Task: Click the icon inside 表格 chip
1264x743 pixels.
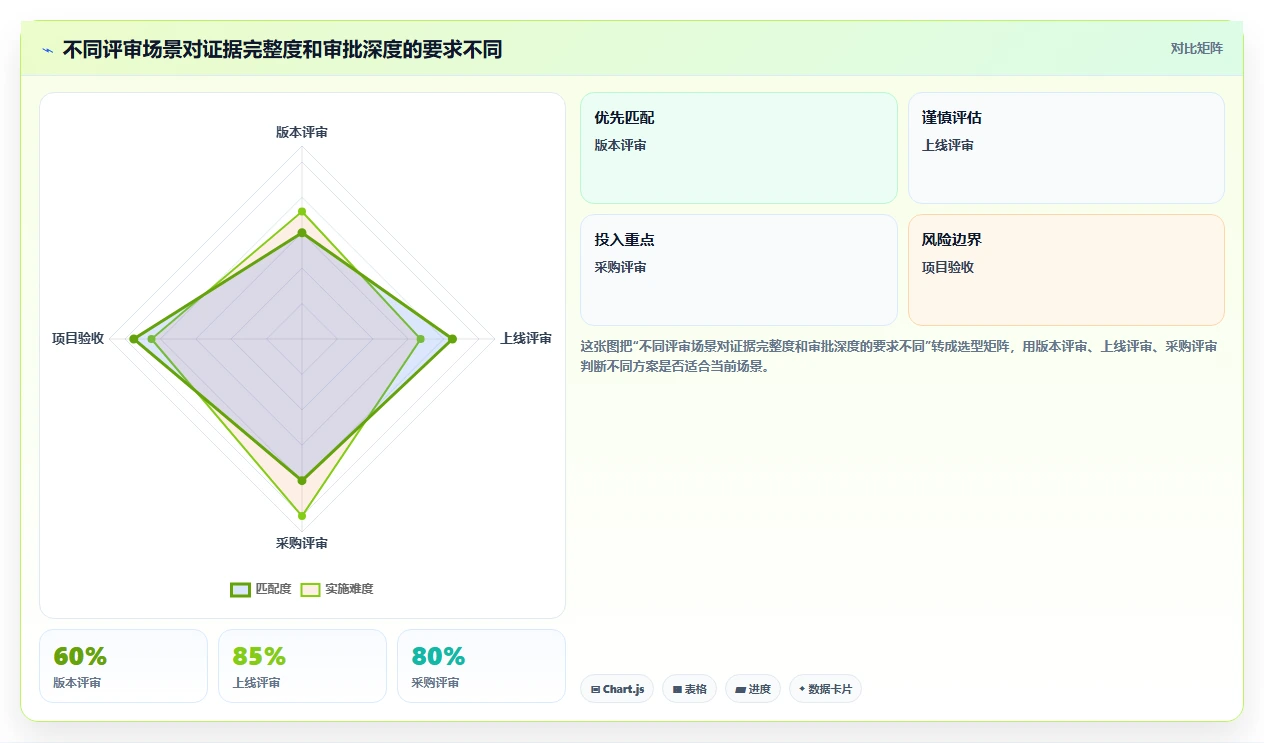Action: [677, 689]
